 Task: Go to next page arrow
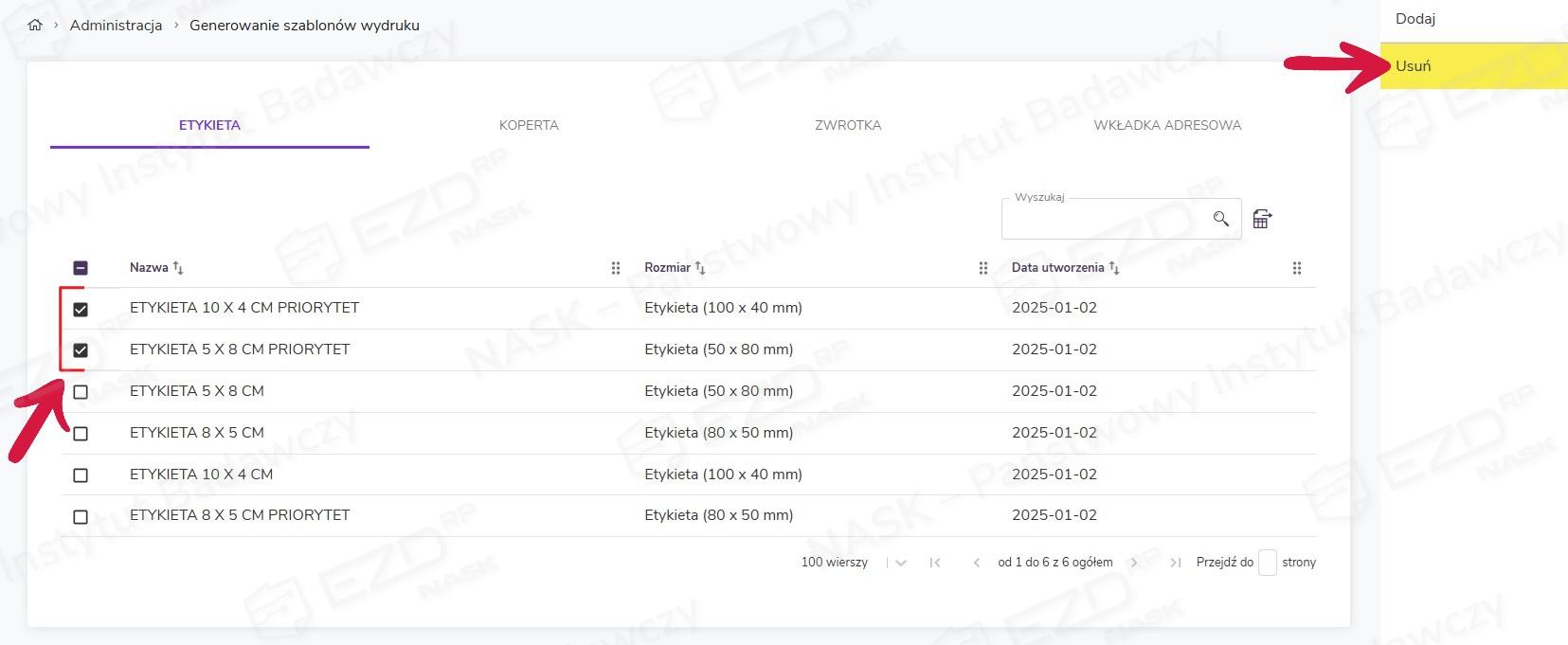coord(1134,563)
